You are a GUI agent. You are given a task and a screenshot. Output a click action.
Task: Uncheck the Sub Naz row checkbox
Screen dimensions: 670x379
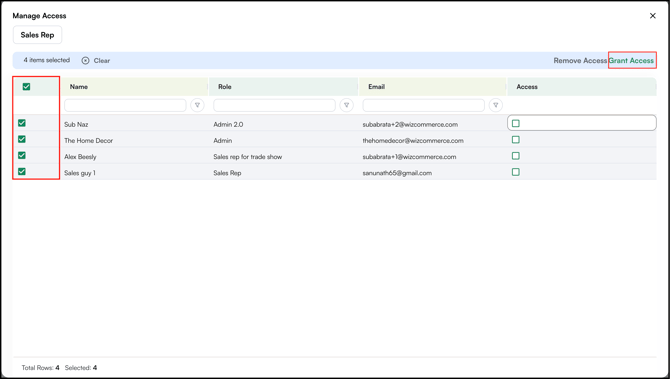[22, 123]
